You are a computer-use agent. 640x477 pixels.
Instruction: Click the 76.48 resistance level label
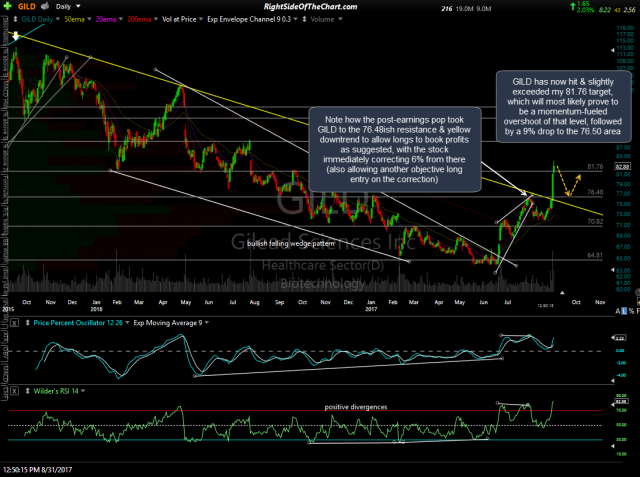pos(595,192)
